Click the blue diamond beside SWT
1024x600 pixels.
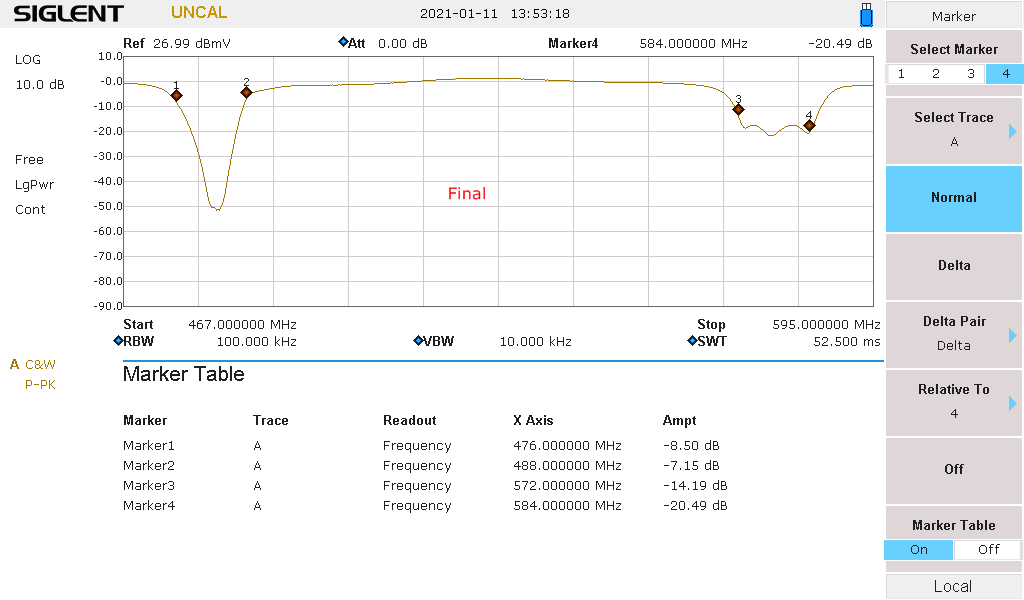pyautogui.click(x=692, y=341)
